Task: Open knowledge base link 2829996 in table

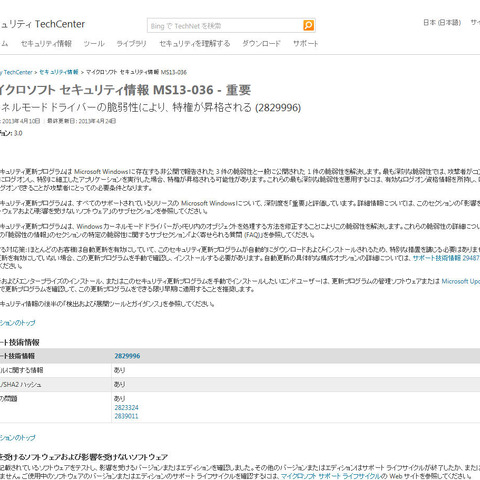Action: 127,356
